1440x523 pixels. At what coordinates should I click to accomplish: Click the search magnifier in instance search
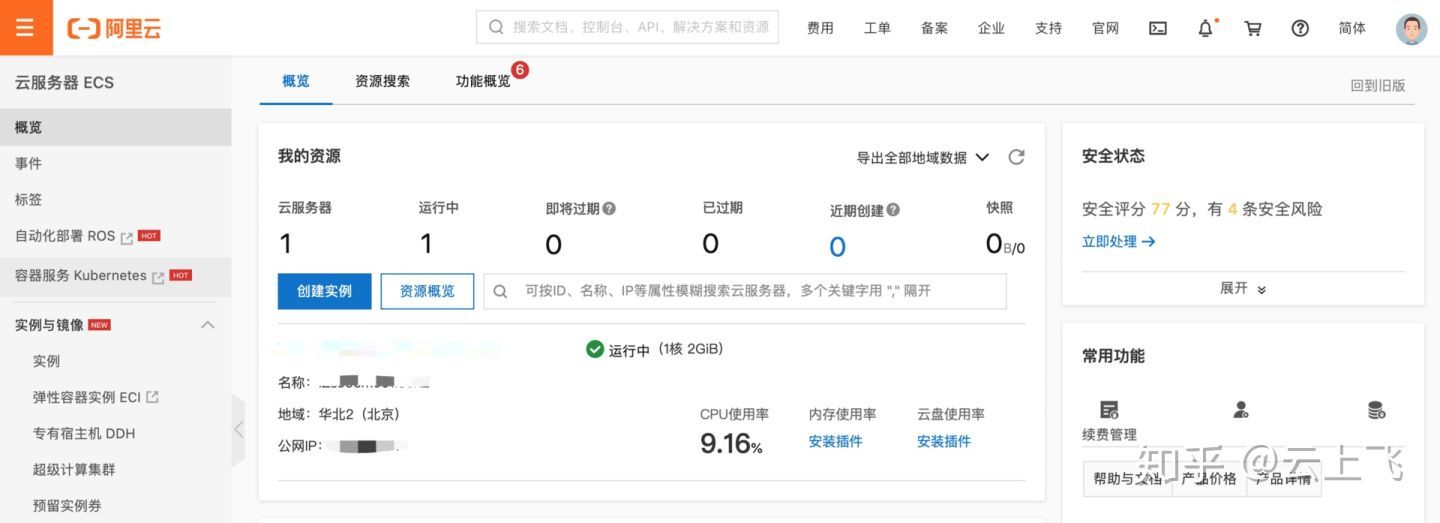click(502, 291)
